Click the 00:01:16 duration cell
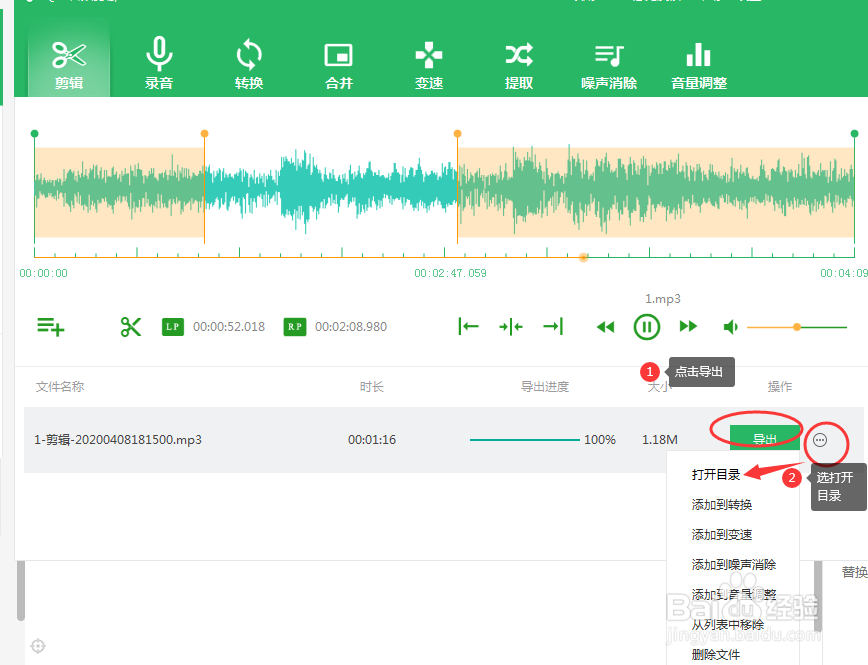868x665 pixels. (371, 440)
